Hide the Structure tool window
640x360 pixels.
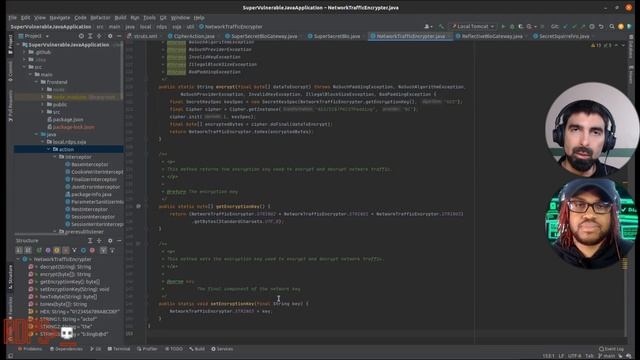pyautogui.click(x=119, y=241)
